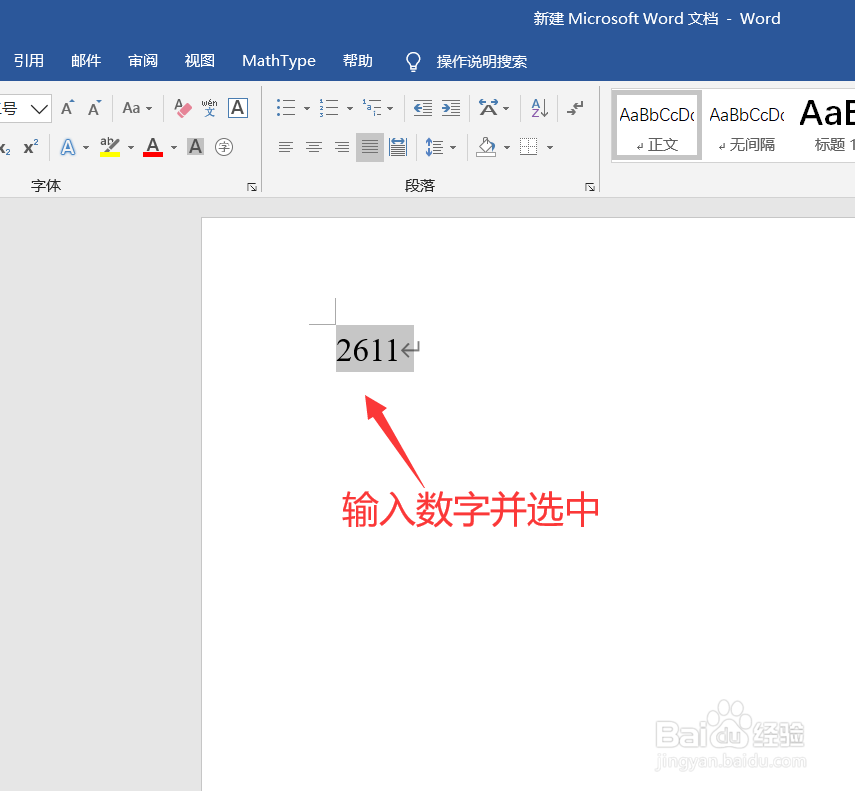This screenshot has height=791, width=855.
Task: Open the 审阅 ribbon tab
Action: coord(143,61)
